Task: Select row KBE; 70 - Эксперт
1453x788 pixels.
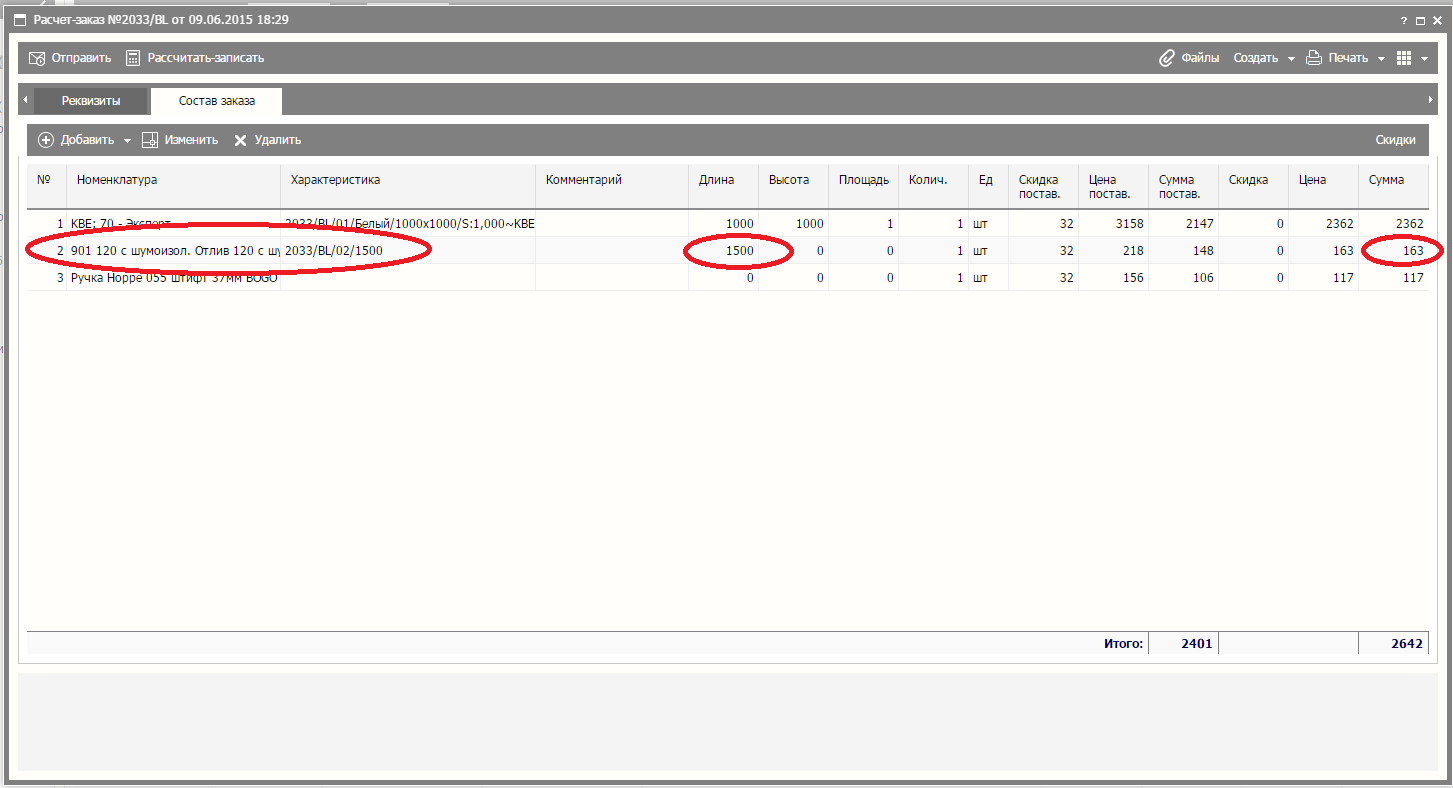Action: (x=727, y=224)
